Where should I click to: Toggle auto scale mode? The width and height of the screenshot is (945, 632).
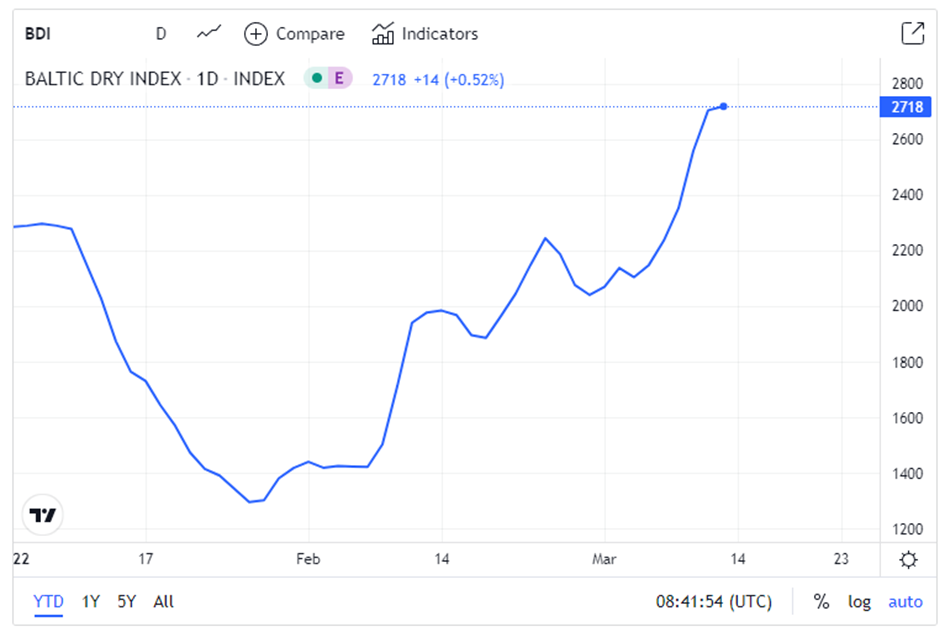click(905, 602)
